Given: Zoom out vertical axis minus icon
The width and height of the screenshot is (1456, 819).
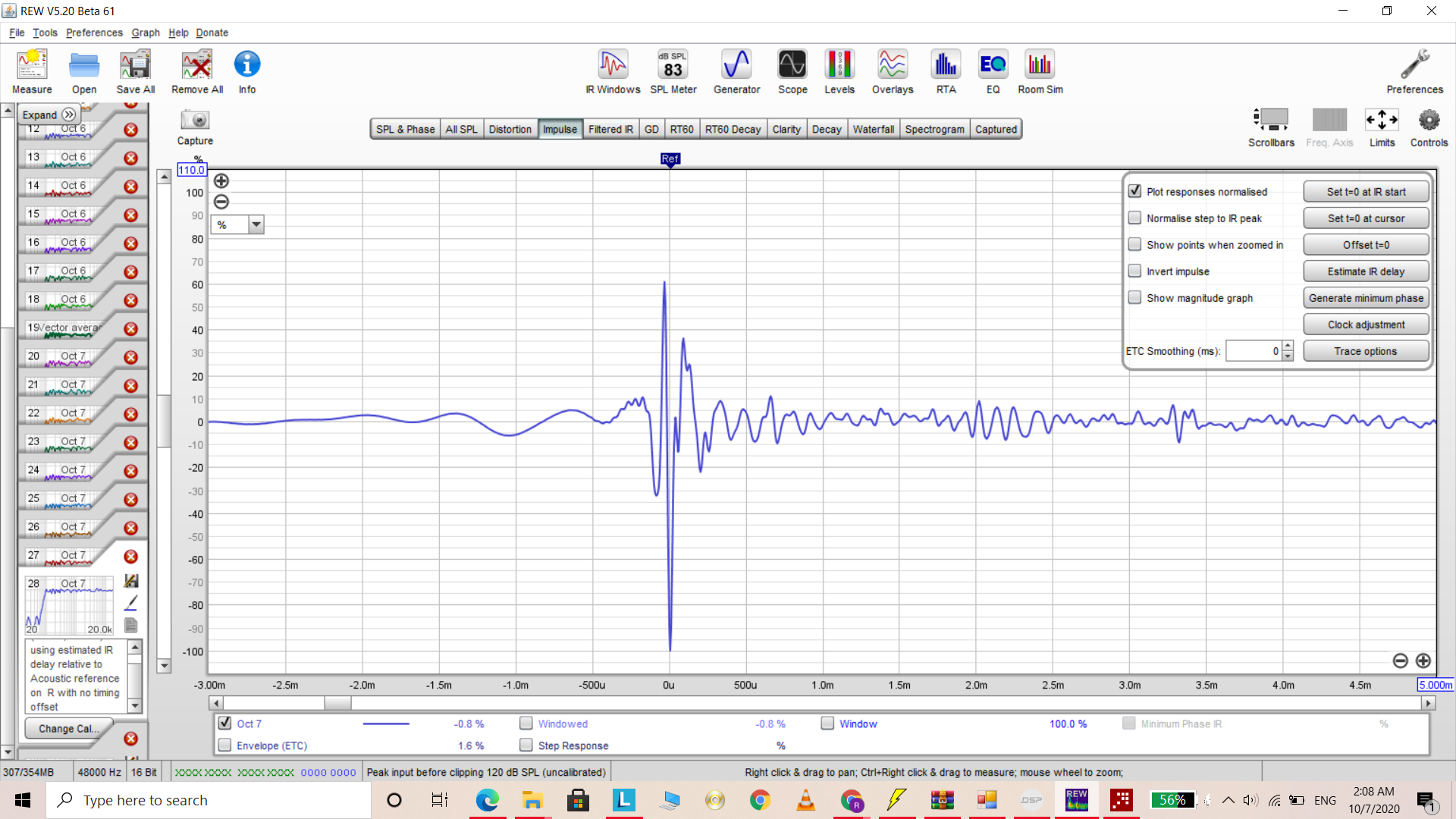Looking at the screenshot, I should 221,202.
